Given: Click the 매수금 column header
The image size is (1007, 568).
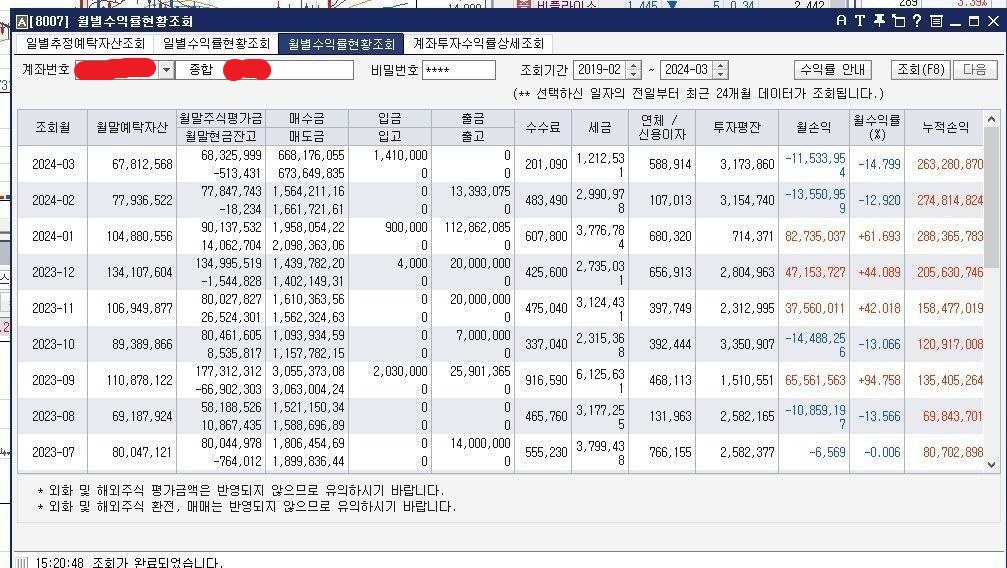Looking at the screenshot, I should pos(307,118).
